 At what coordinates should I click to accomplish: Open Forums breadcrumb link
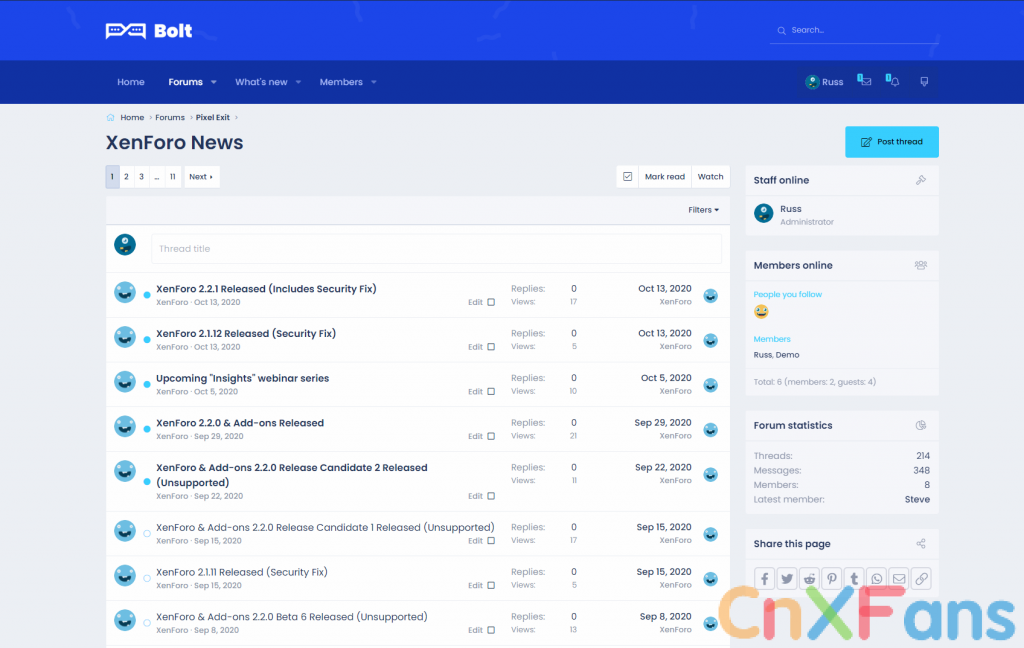(170, 118)
